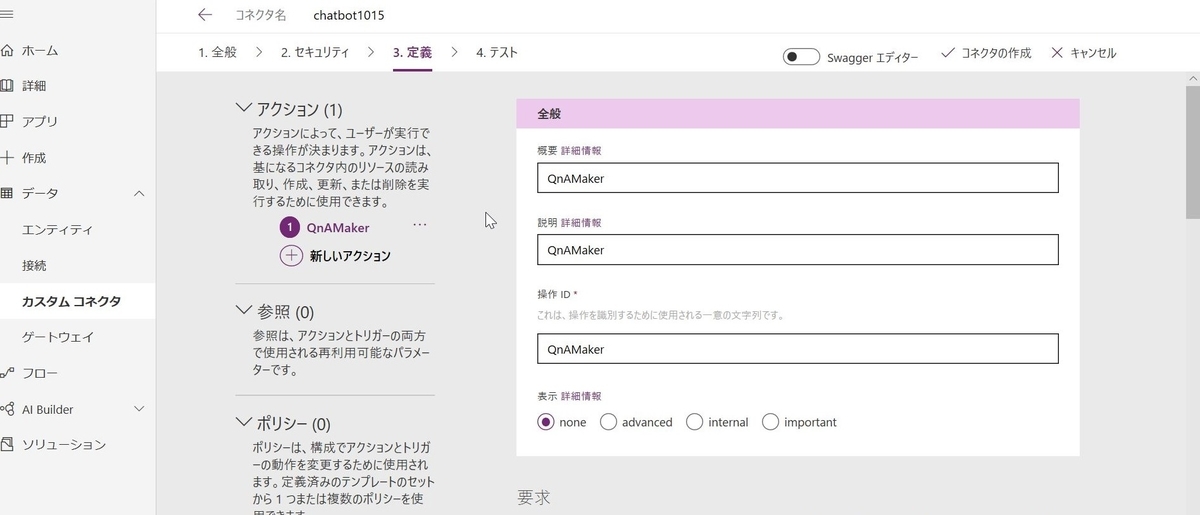Click the X icon for キャンセル
The height and width of the screenshot is (515, 1200).
click(x=1057, y=53)
